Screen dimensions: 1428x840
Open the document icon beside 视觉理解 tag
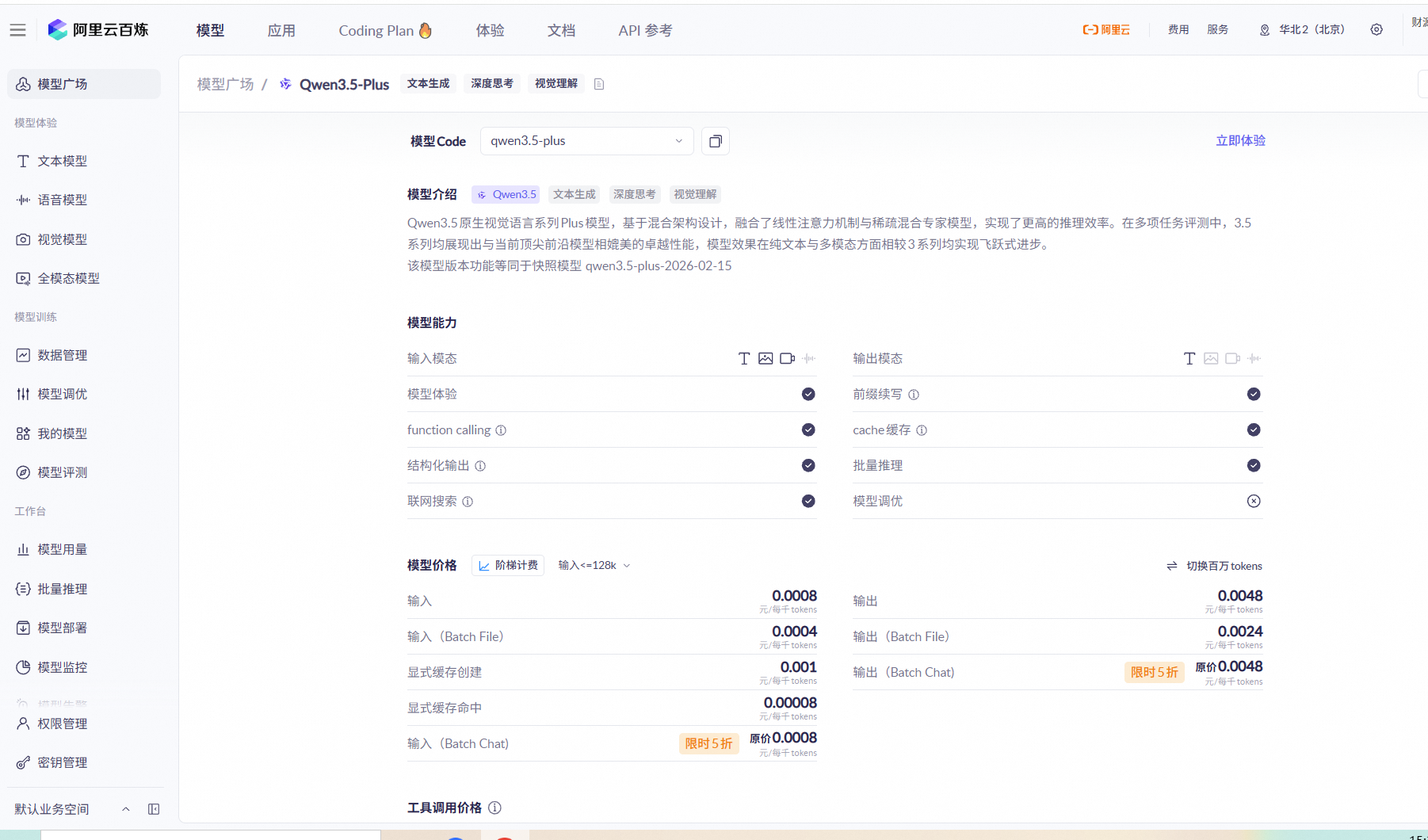tap(599, 84)
